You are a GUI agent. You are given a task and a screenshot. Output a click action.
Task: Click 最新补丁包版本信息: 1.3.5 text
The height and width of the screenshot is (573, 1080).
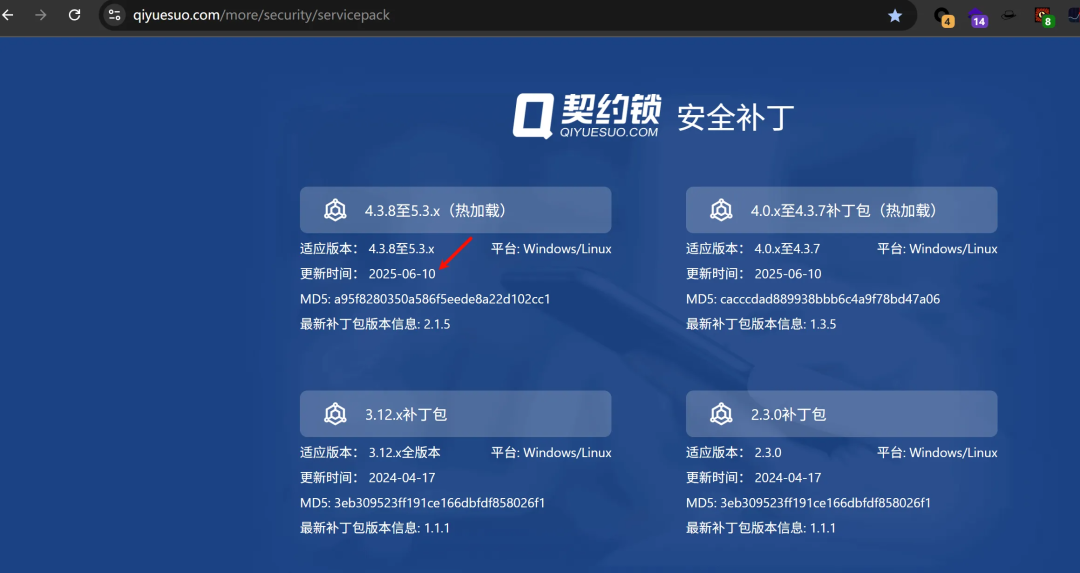pyautogui.click(x=761, y=324)
